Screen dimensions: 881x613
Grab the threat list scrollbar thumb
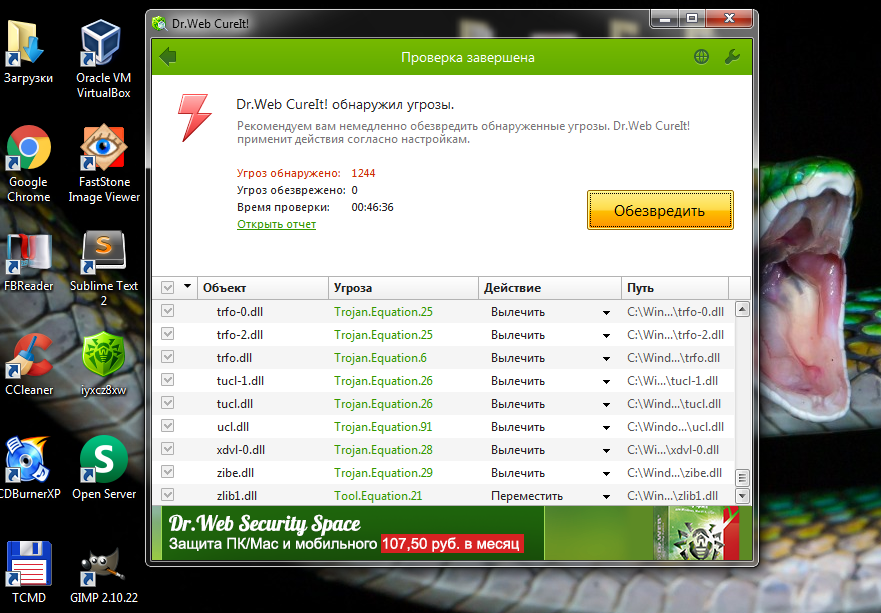tap(742, 478)
